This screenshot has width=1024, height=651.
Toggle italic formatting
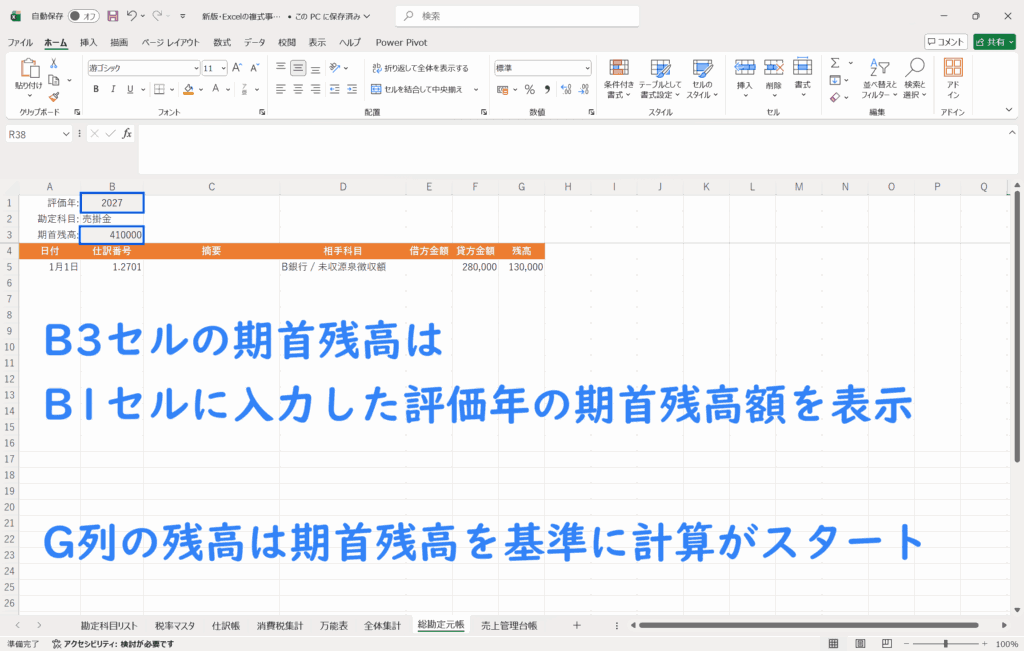click(111, 89)
